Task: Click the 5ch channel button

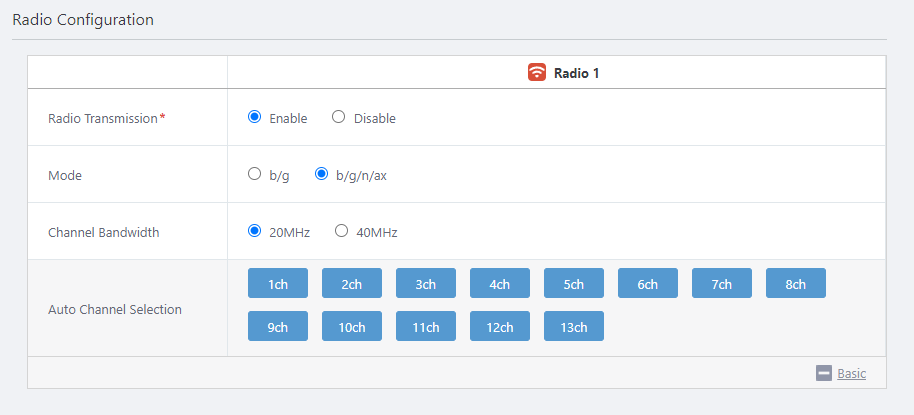Action: 574,284
